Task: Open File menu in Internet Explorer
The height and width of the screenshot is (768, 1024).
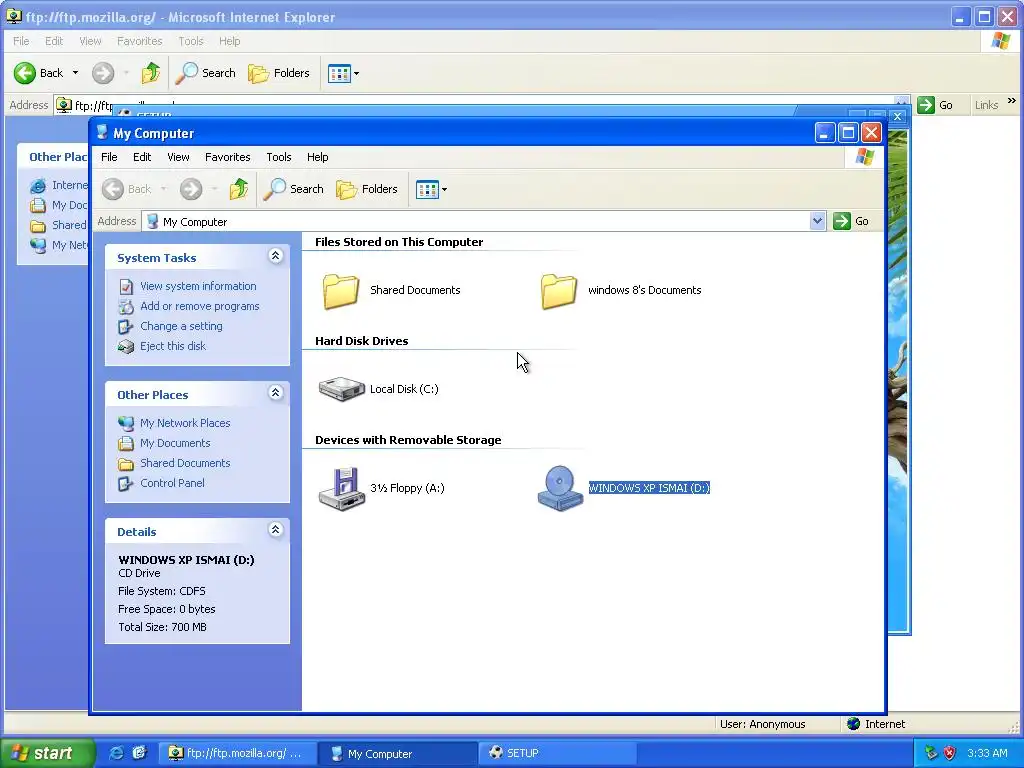Action: [x=21, y=41]
